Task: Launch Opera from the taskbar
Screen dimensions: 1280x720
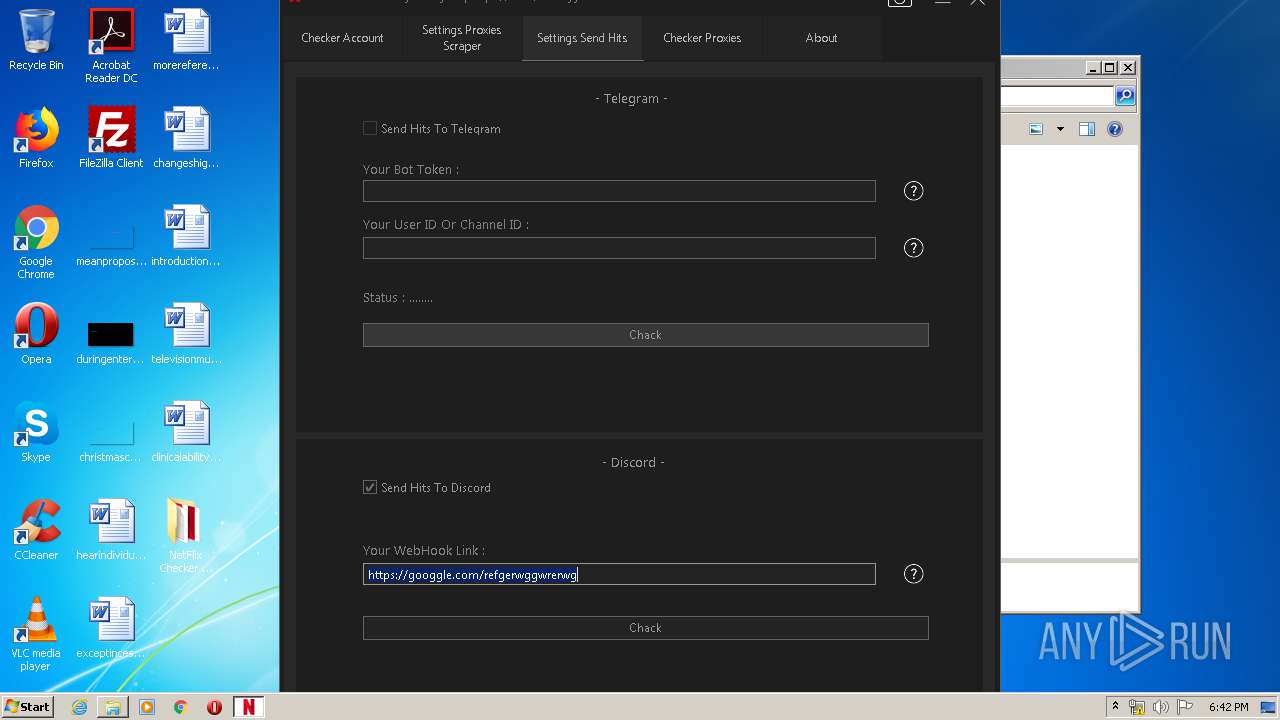Action: (x=214, y=707)
